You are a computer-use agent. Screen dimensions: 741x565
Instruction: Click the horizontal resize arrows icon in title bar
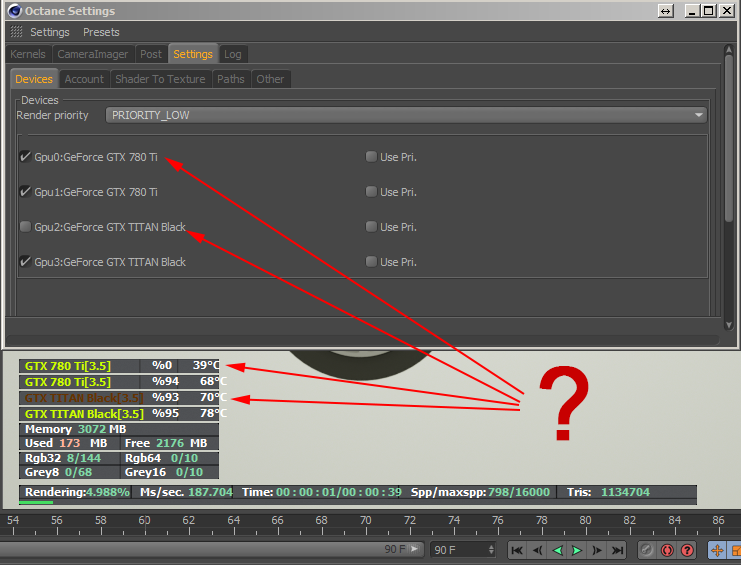coord(665,11)
